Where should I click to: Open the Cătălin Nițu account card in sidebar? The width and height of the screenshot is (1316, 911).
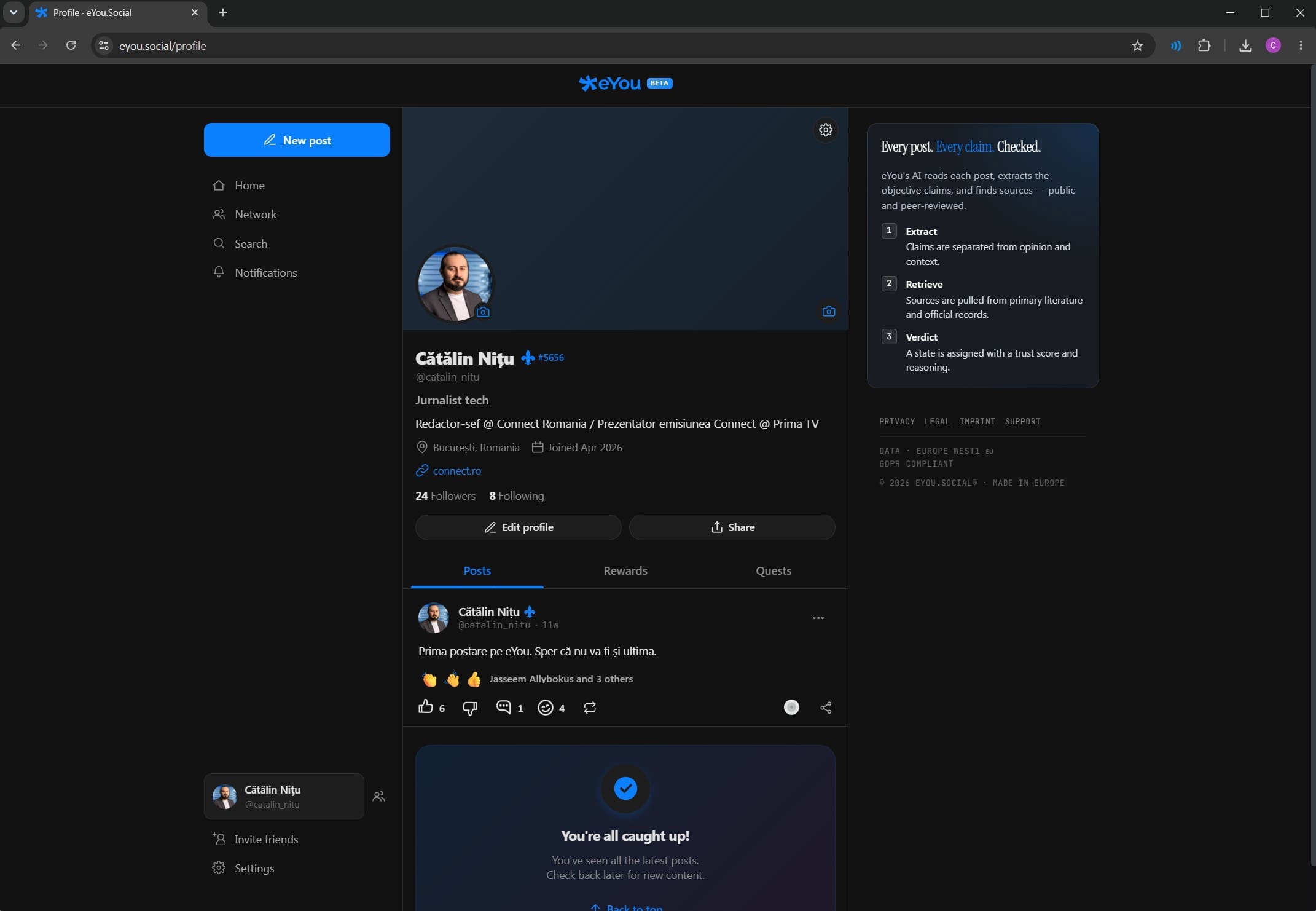[x=284, y=796]
